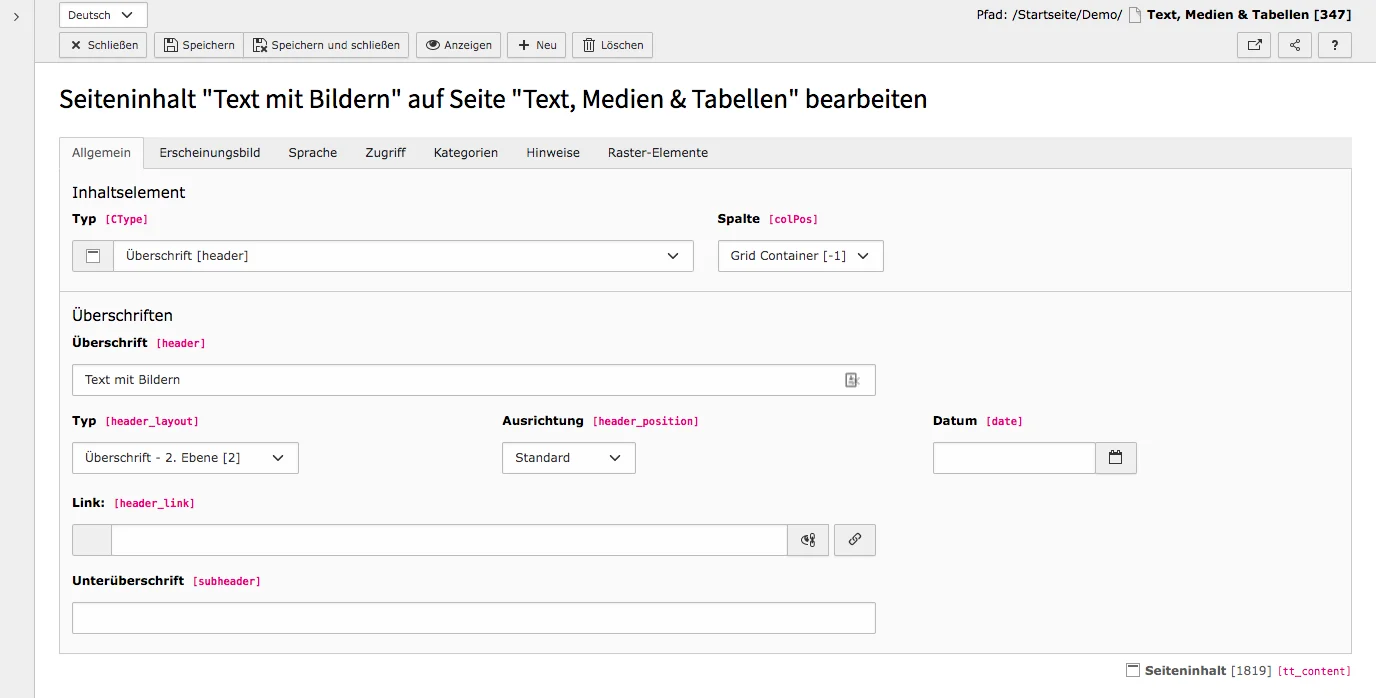The image size is (1376, 698).
Task: Click inside the Unterüberschrift input field
Action: [472, 617]
